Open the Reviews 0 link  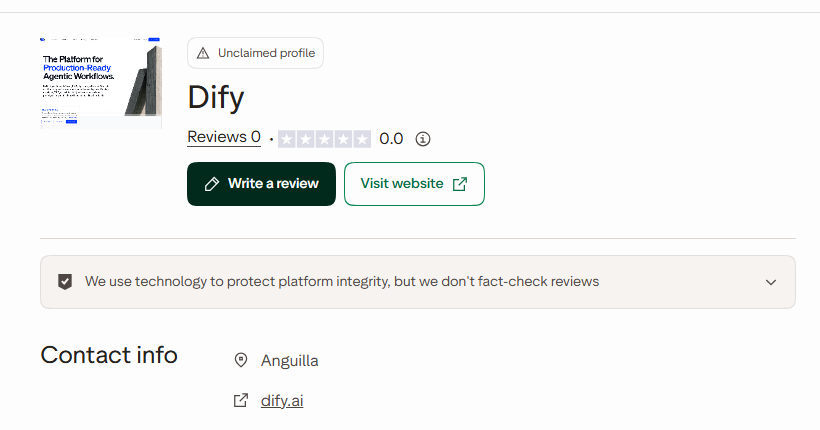224,137
